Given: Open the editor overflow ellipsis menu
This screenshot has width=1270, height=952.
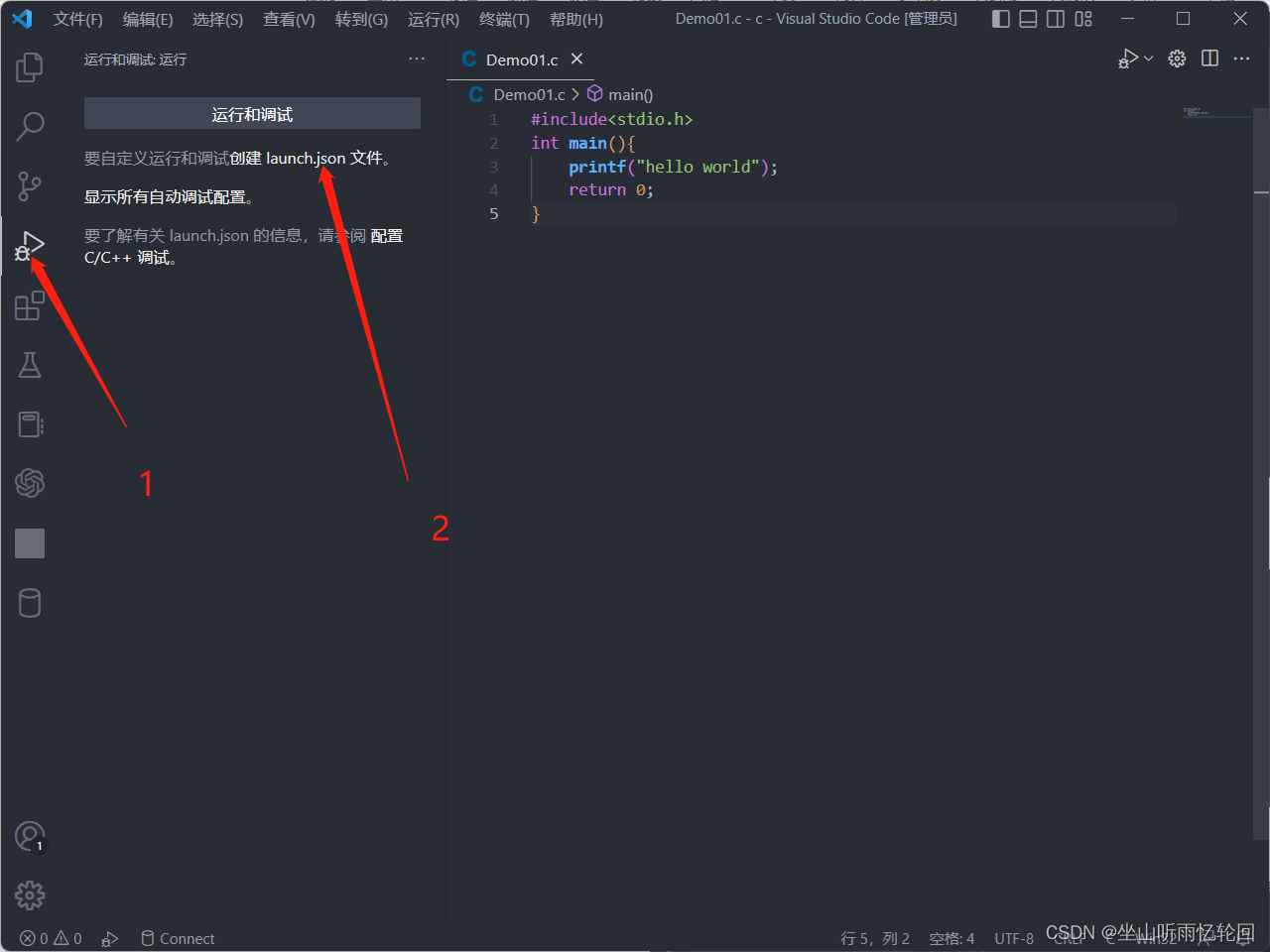Looking at the screenshot, I should [x=1241, y=58].
